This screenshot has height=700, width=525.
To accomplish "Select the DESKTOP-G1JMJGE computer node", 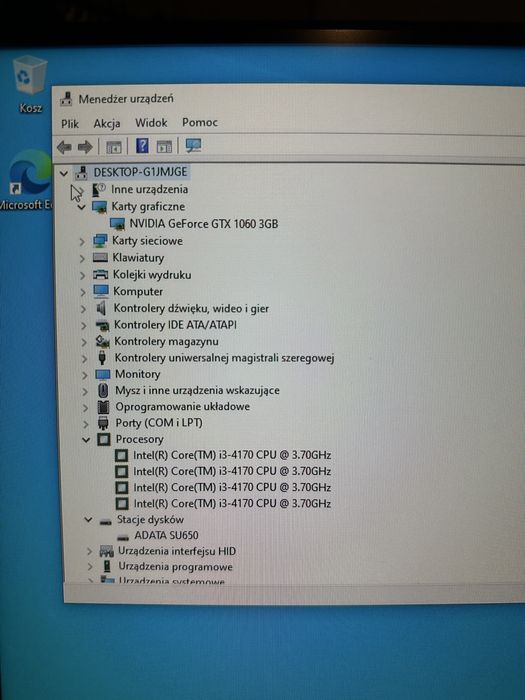I will coord(140,172).
